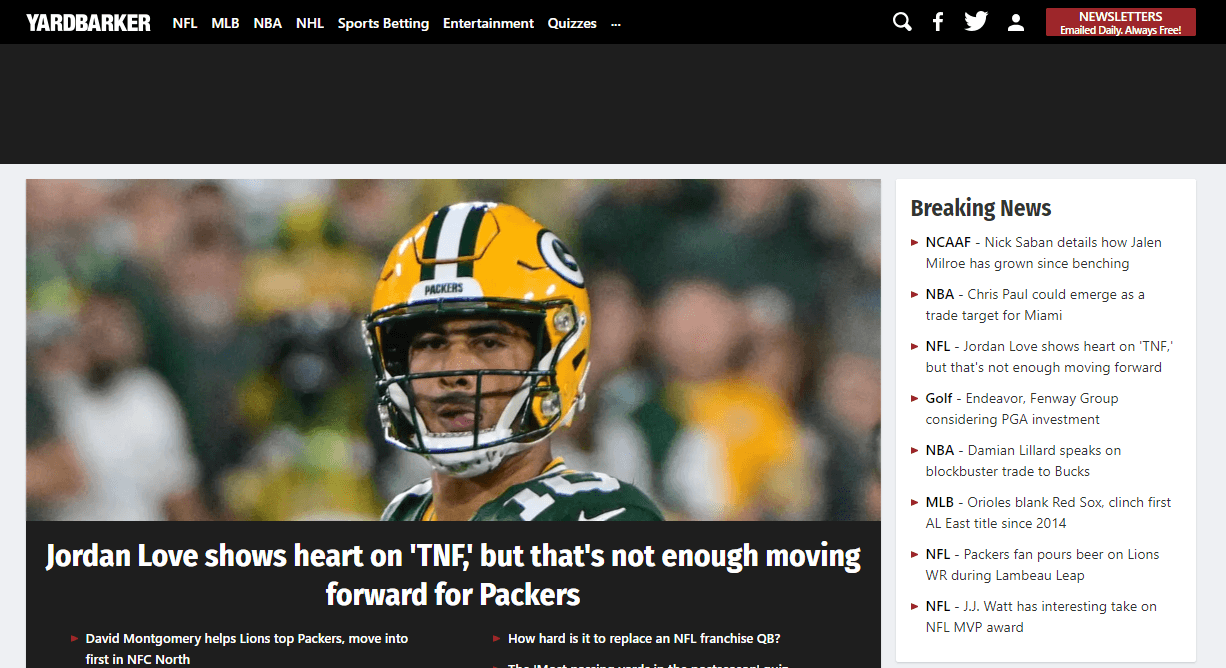Click the NCAAF category label
The image size is (1226, 668).
[x=948, y=242]
